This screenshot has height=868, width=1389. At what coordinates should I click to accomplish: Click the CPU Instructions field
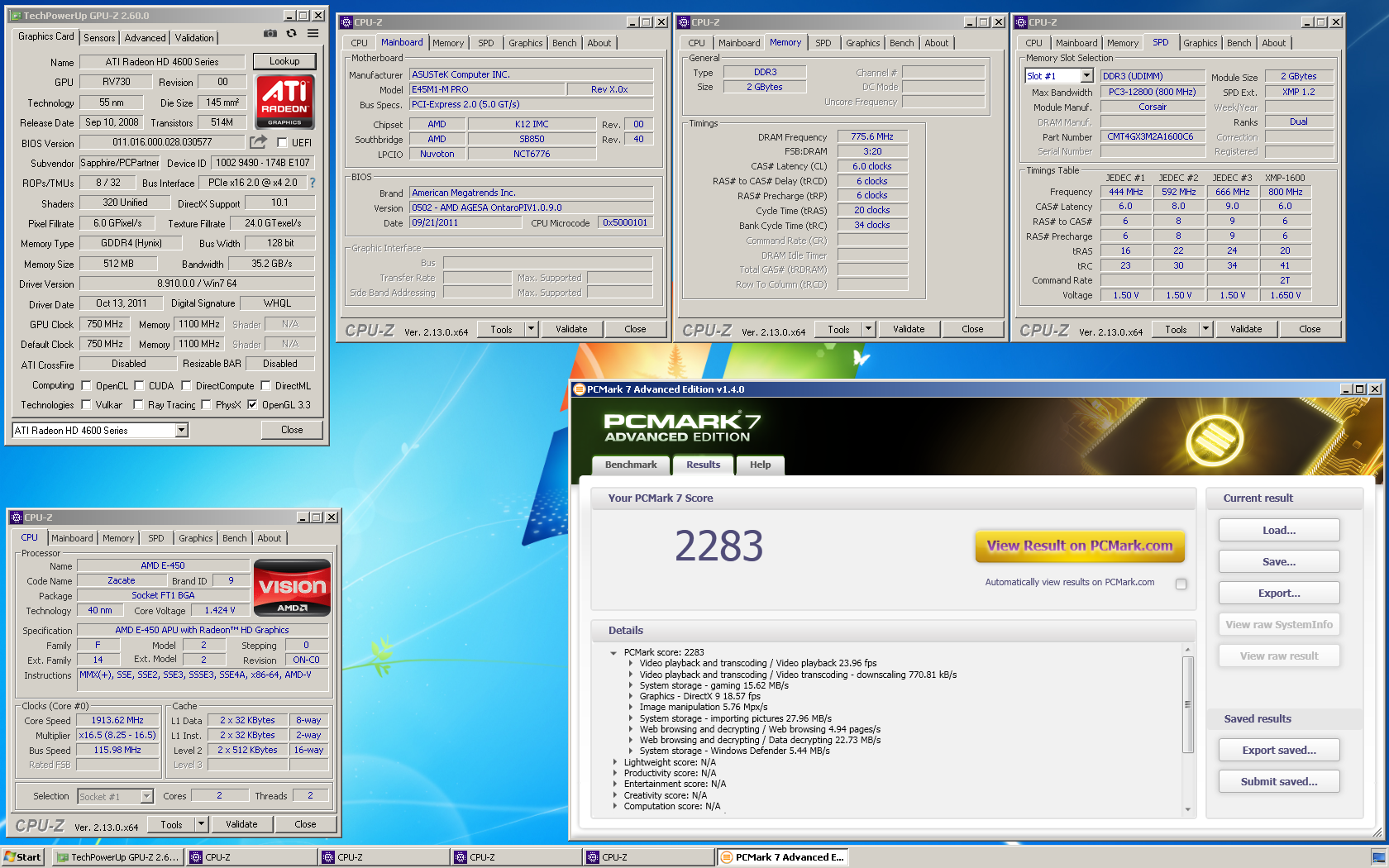coord(203,680)
